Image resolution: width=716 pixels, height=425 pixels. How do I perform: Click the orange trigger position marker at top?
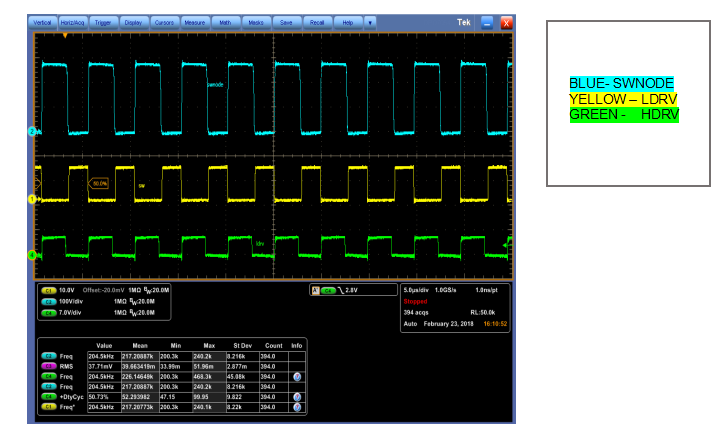(x=66, y=35)
